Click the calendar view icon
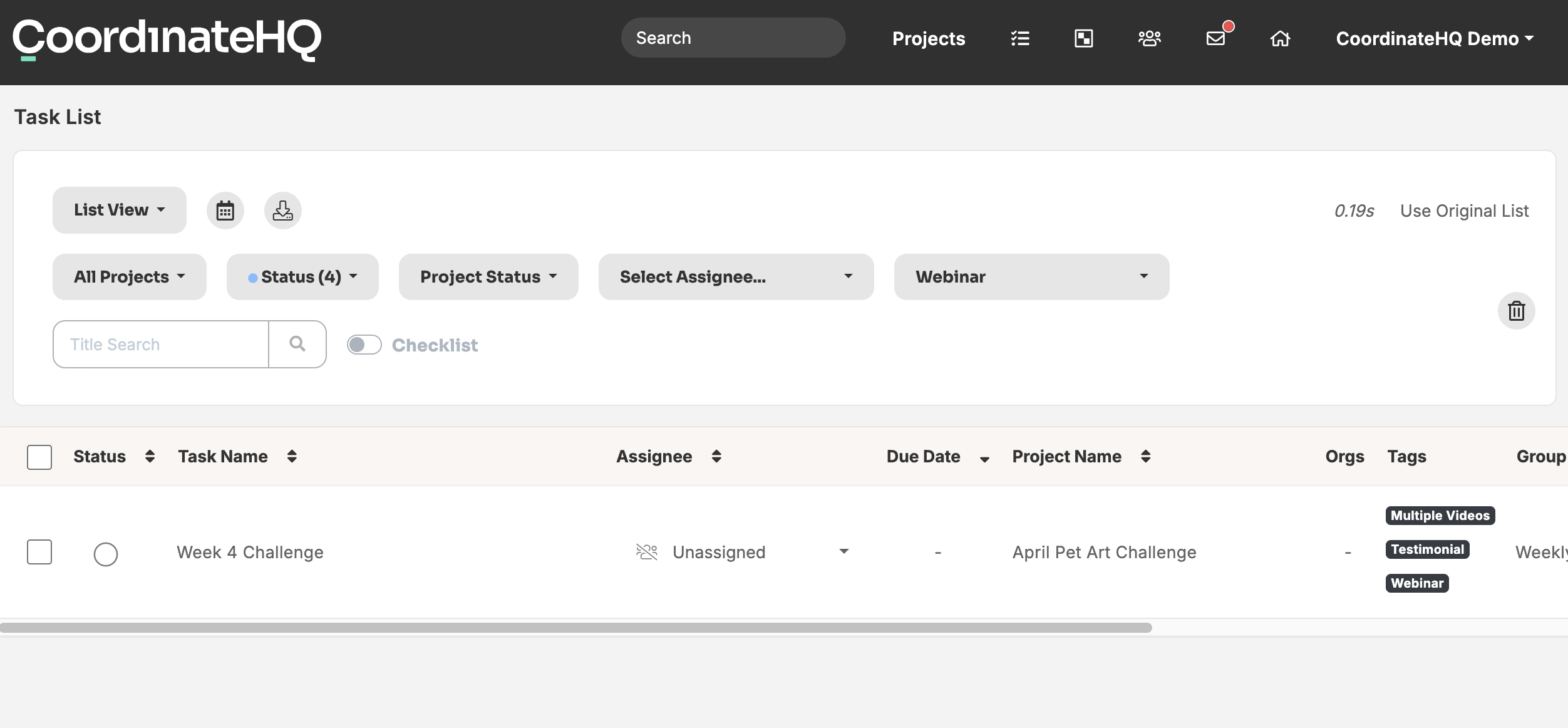The image size is (1568, 728). tap(225, 211)
